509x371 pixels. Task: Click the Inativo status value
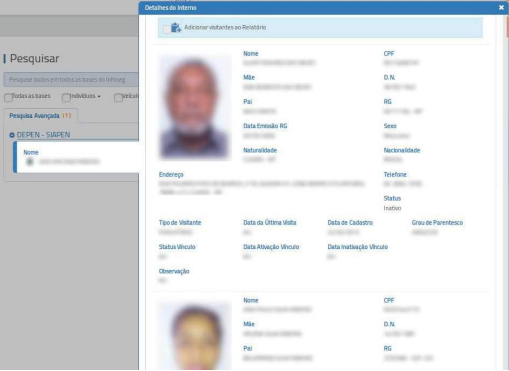tap(392, 208)
